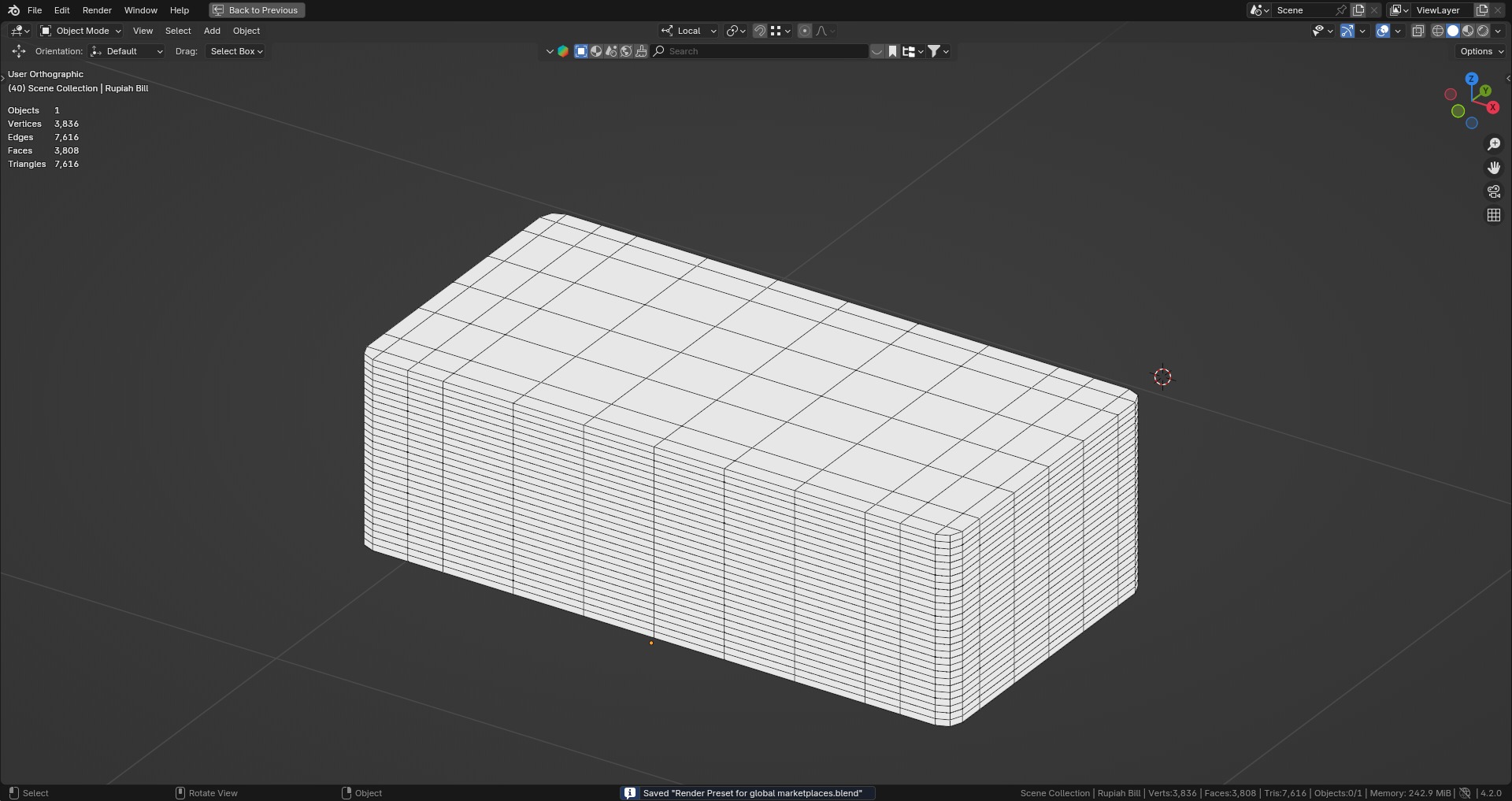Pin the scene to workspace
Screen dimensions: 1512x801
(x=1341, y=10)
